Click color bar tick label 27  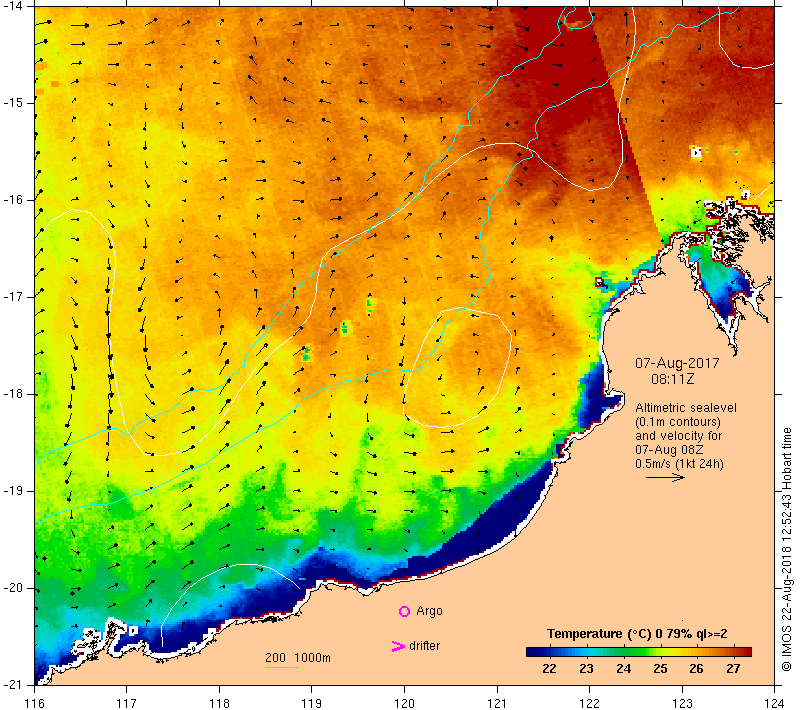(733, 669)
